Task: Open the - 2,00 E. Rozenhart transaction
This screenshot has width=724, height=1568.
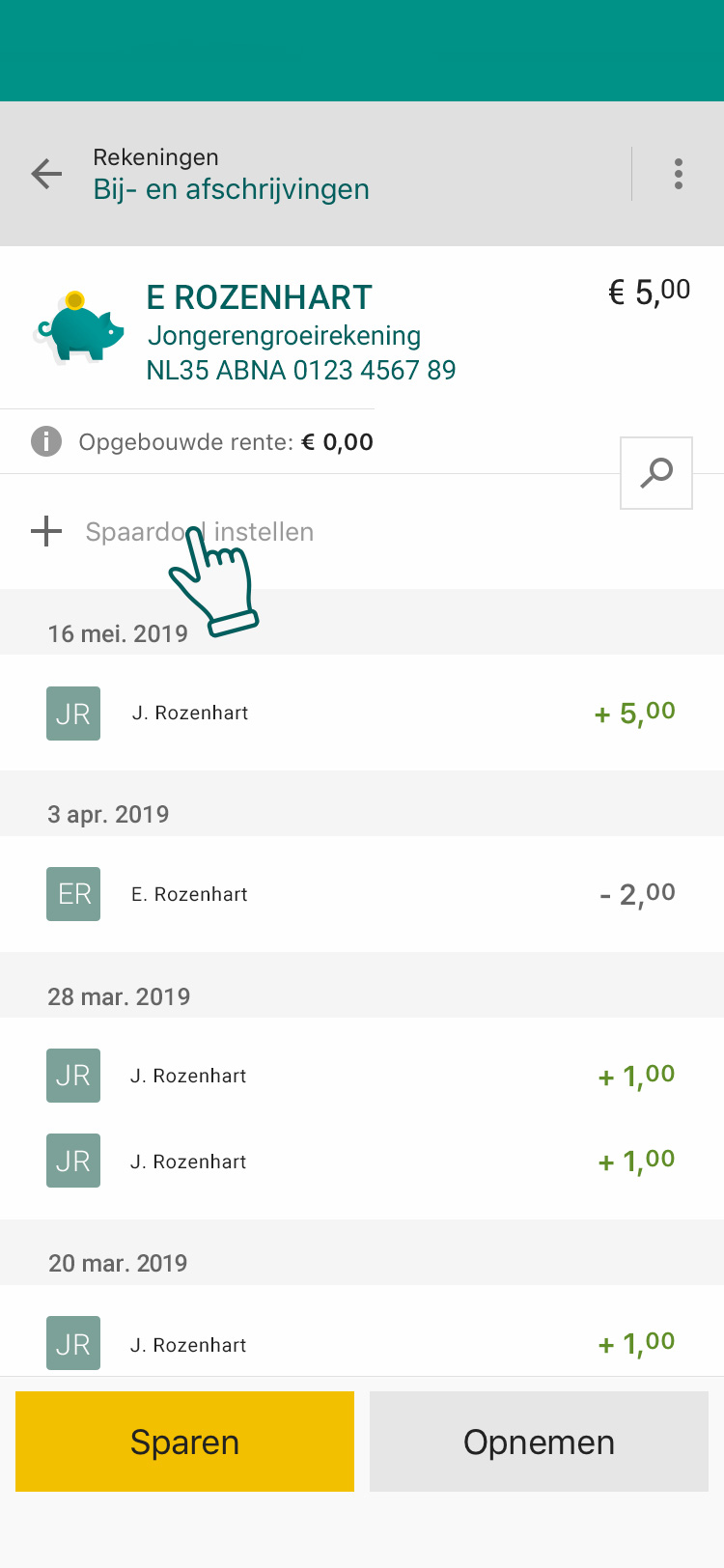Action: click(362, 894)
